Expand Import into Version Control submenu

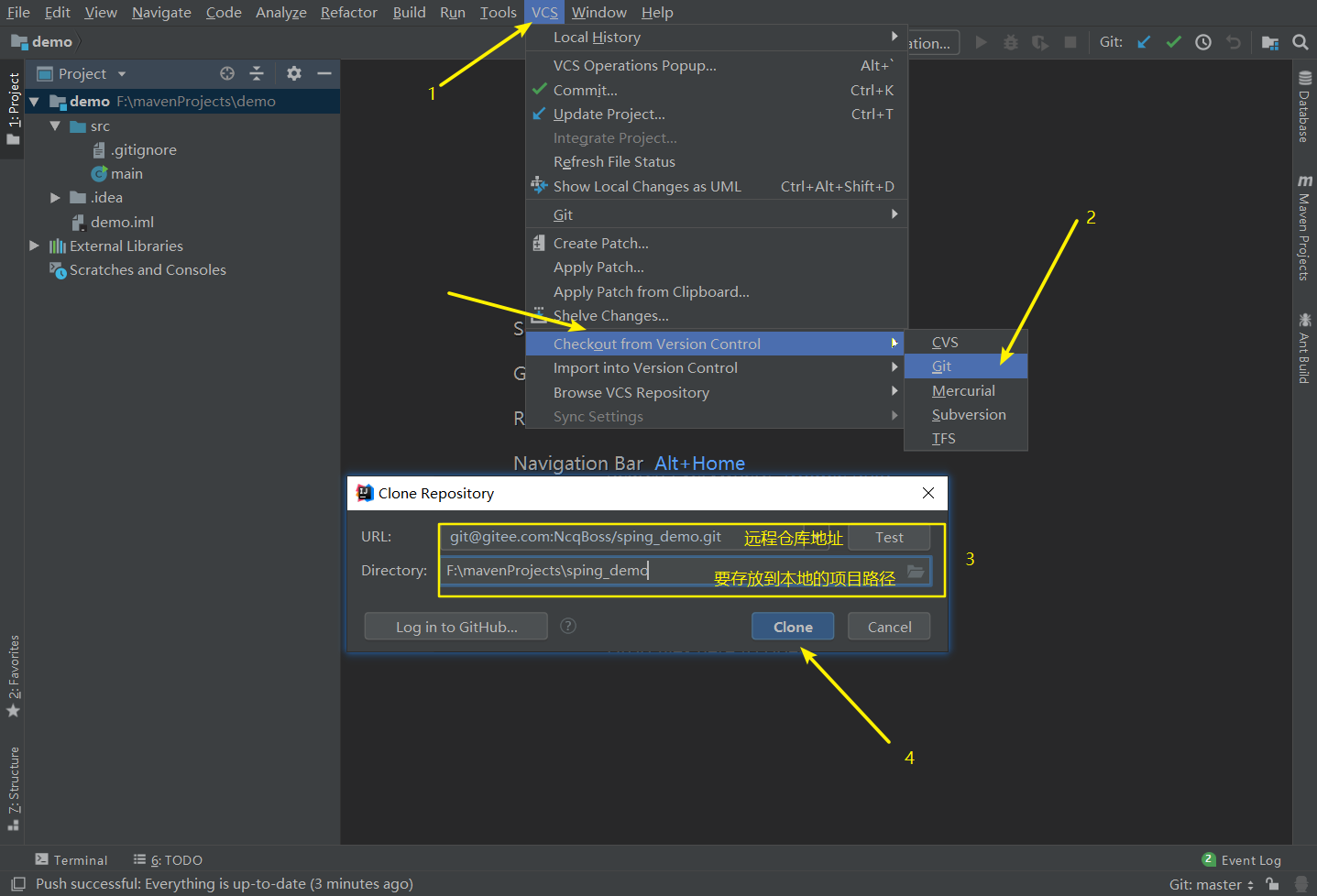point(716,368)
